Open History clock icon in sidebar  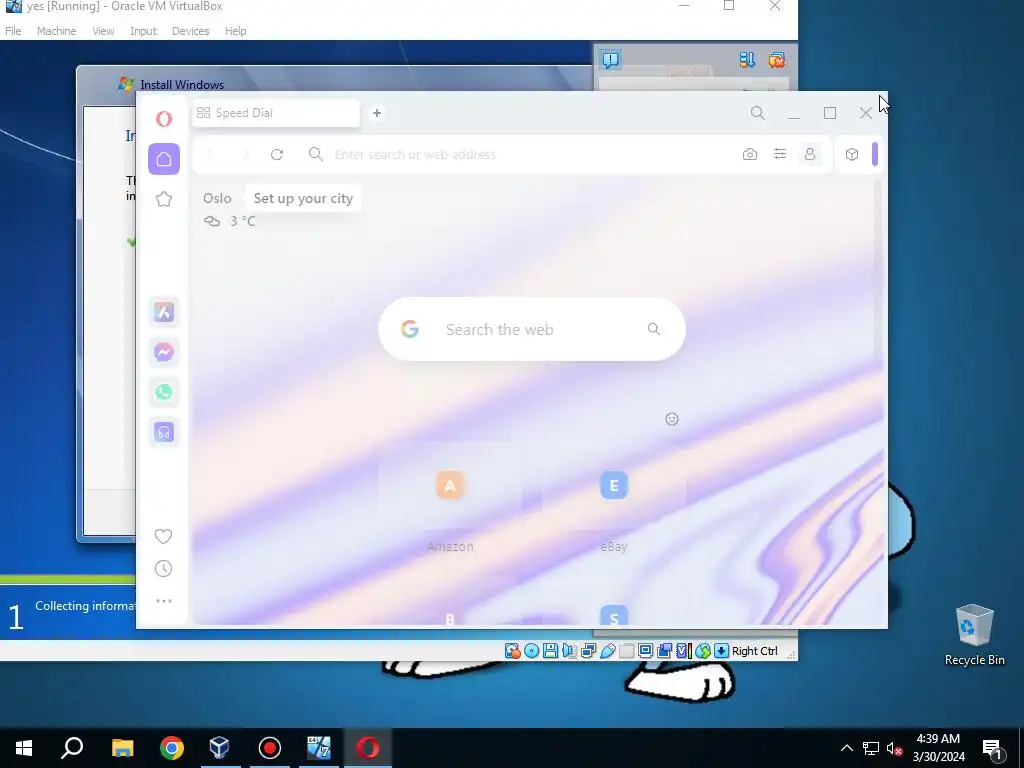pyautogui.click(x=163, y=569)
